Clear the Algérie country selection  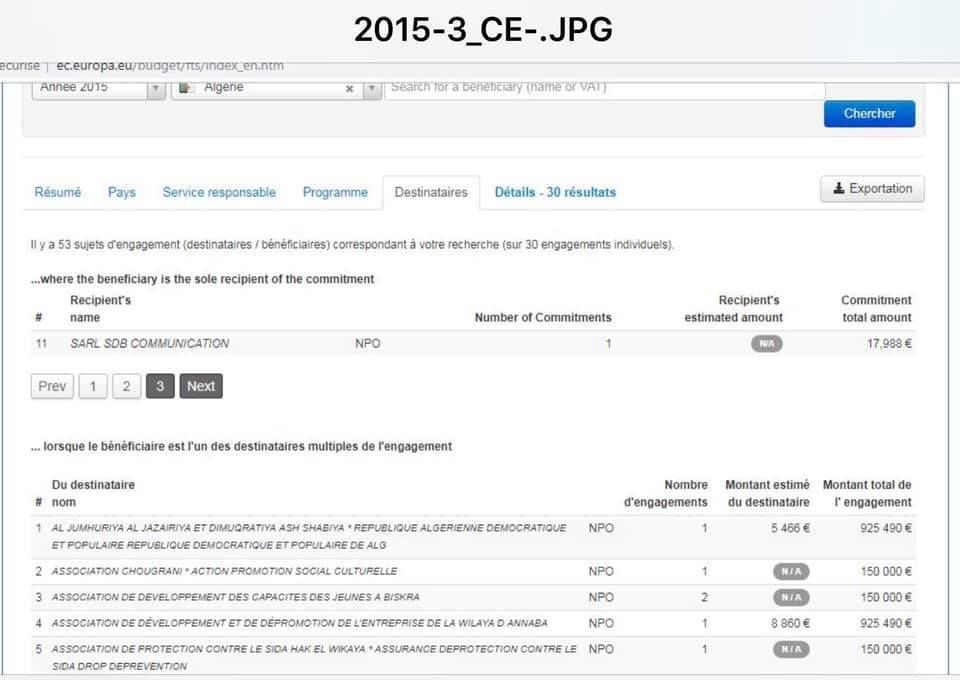(350, 88)
